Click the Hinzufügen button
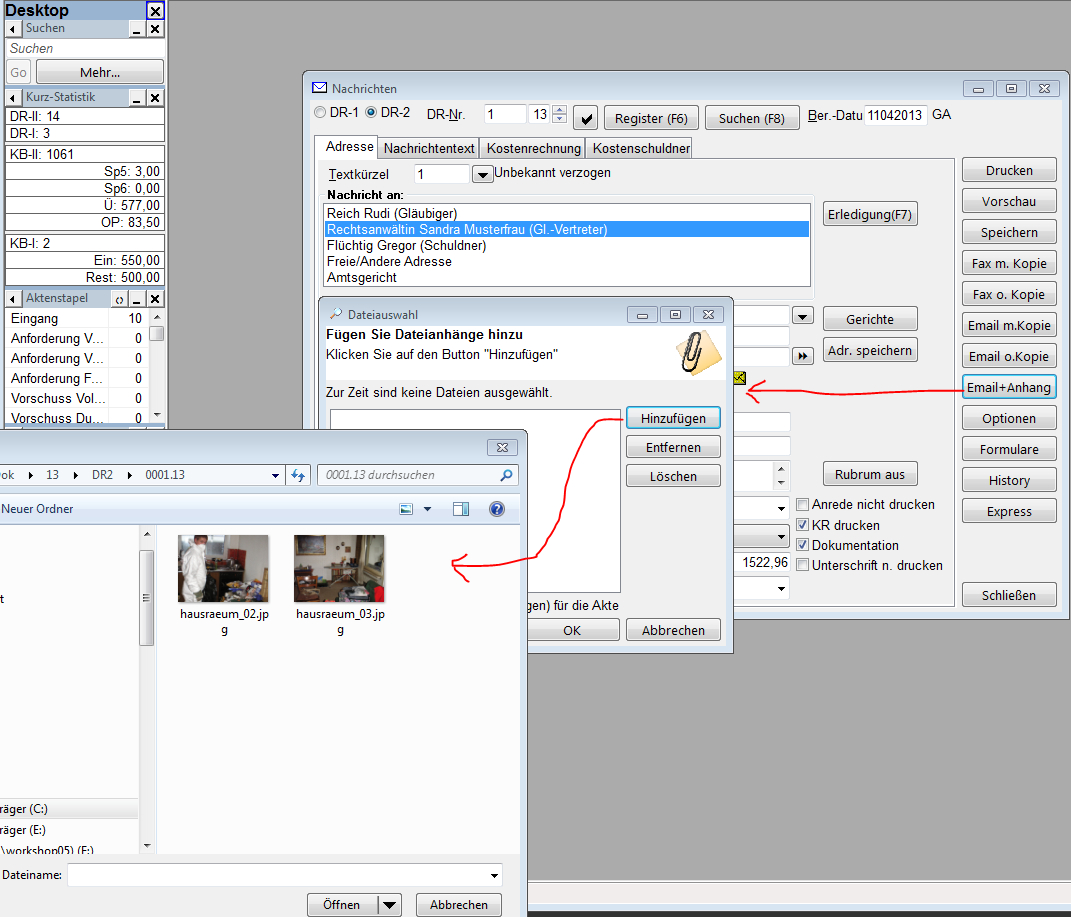 pyautogui.click(x=673, y=418)
